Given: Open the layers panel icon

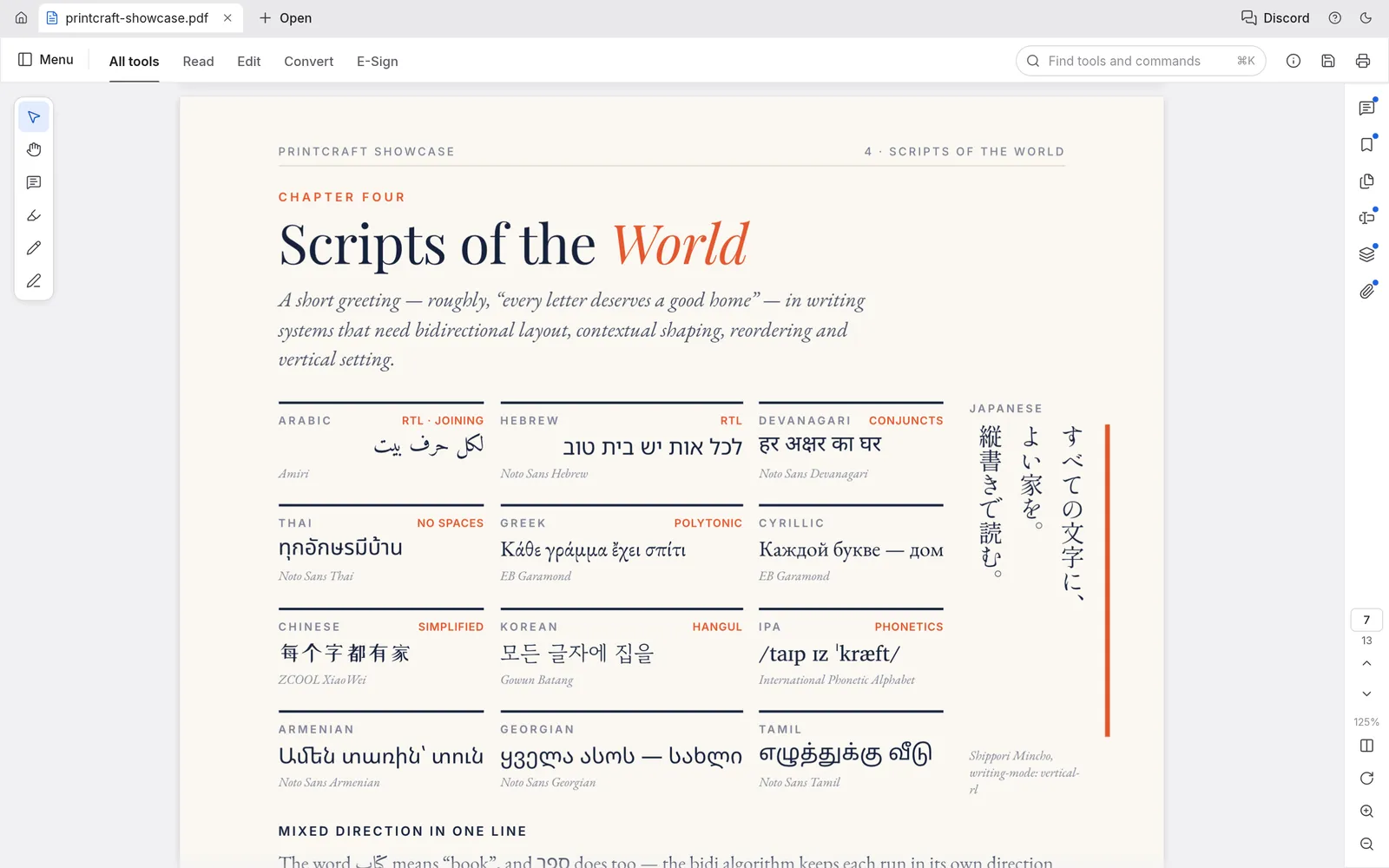Looking at the screenshot, I should (x=1366, y=254).
